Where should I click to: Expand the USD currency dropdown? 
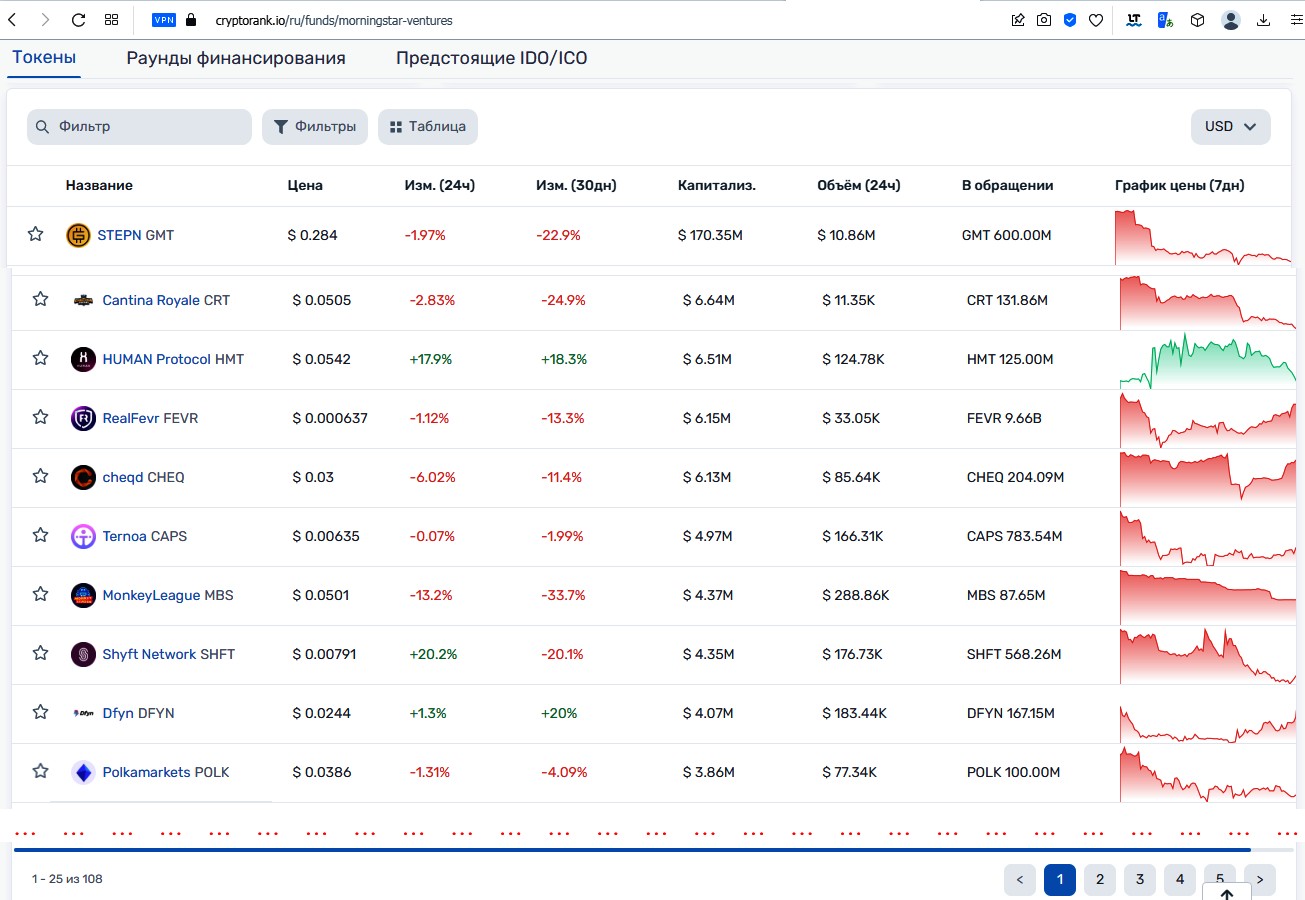1231,127
